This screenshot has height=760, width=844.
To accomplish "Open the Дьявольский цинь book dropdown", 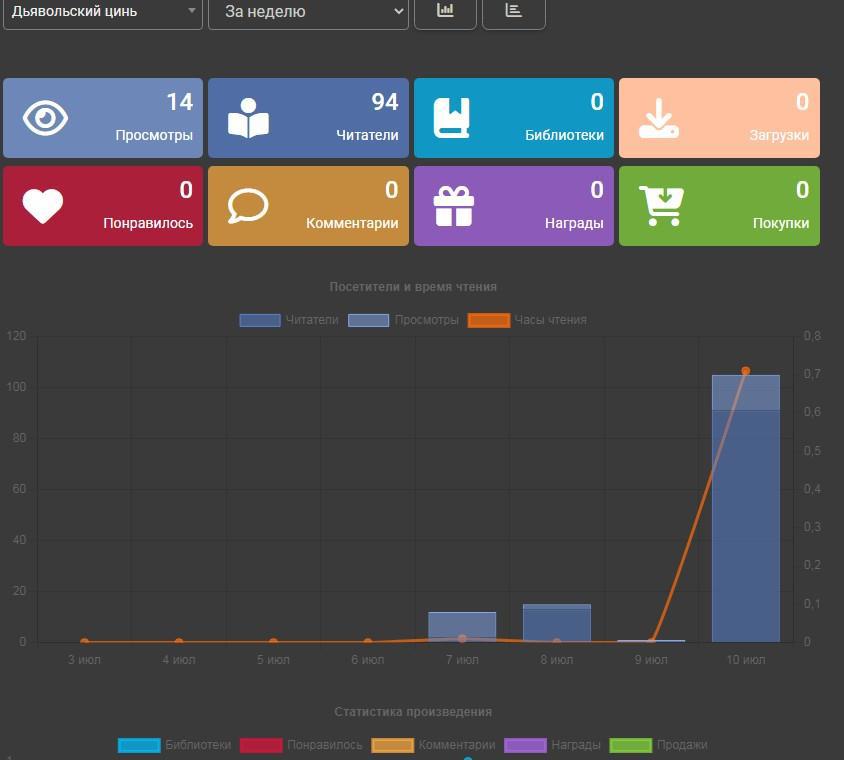I will [102, 12].
